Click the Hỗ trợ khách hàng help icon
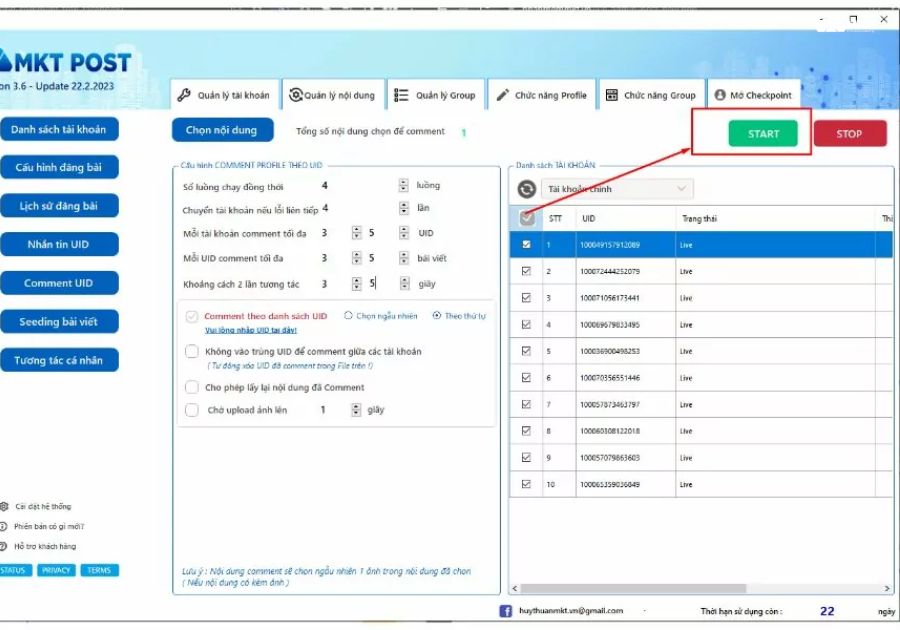Screen dimensions: 900x630 [3, 546]
